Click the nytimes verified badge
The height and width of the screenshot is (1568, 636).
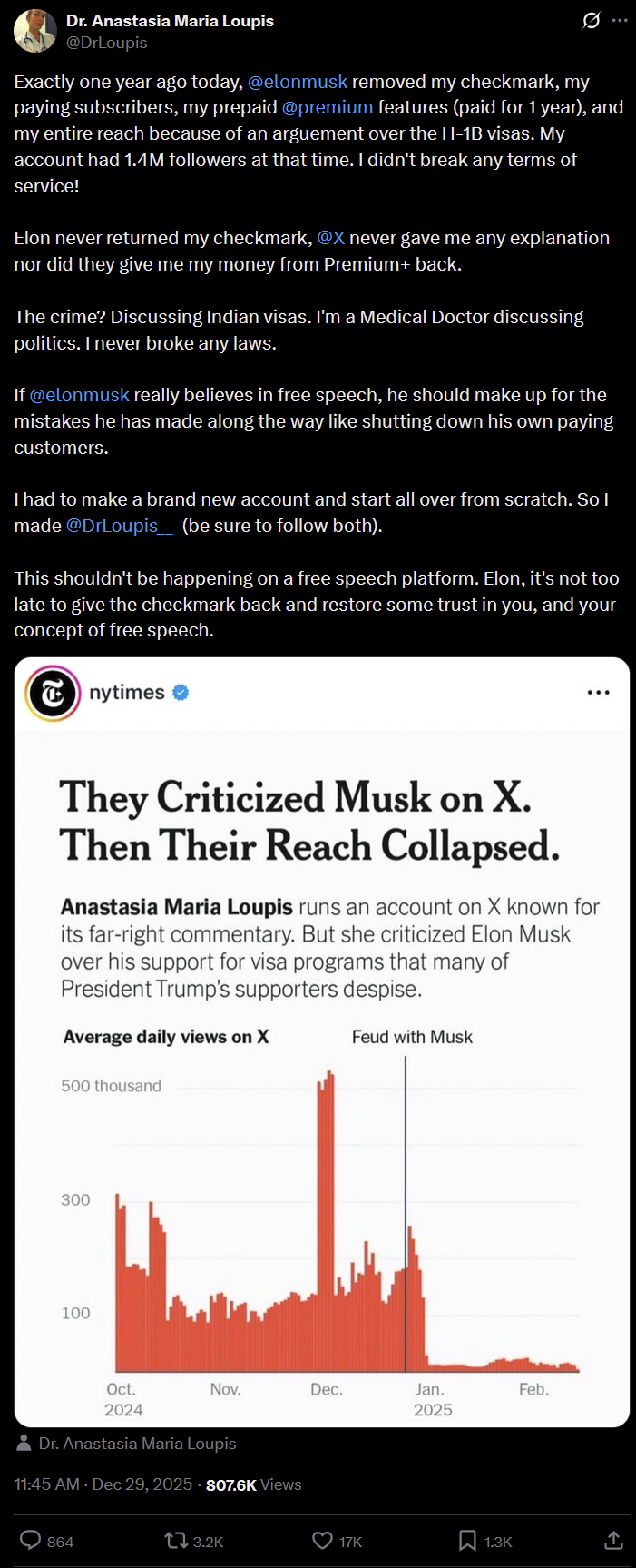point(181,693)
